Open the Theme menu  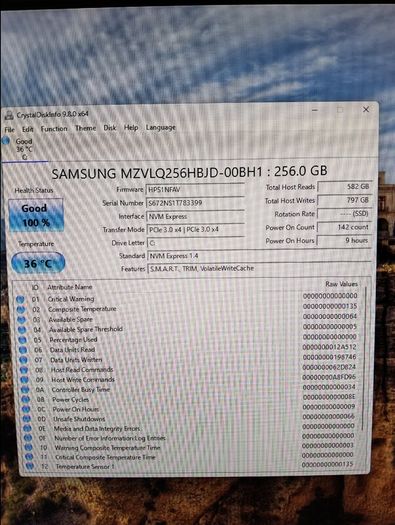point(85,128)
